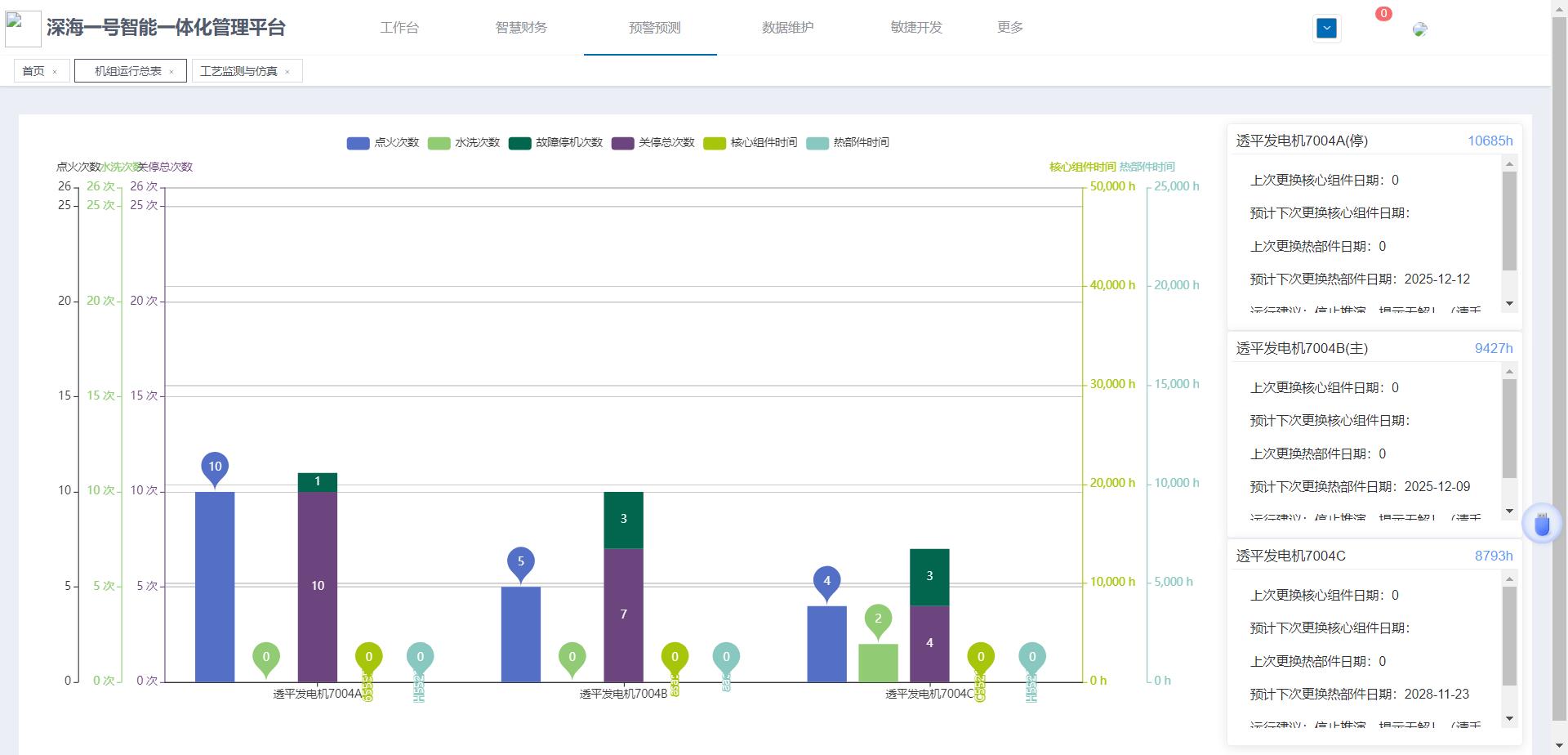This screenshot has height=755, width=1568.
Task: Click the user avatar icon
Action: [1420, 29]
